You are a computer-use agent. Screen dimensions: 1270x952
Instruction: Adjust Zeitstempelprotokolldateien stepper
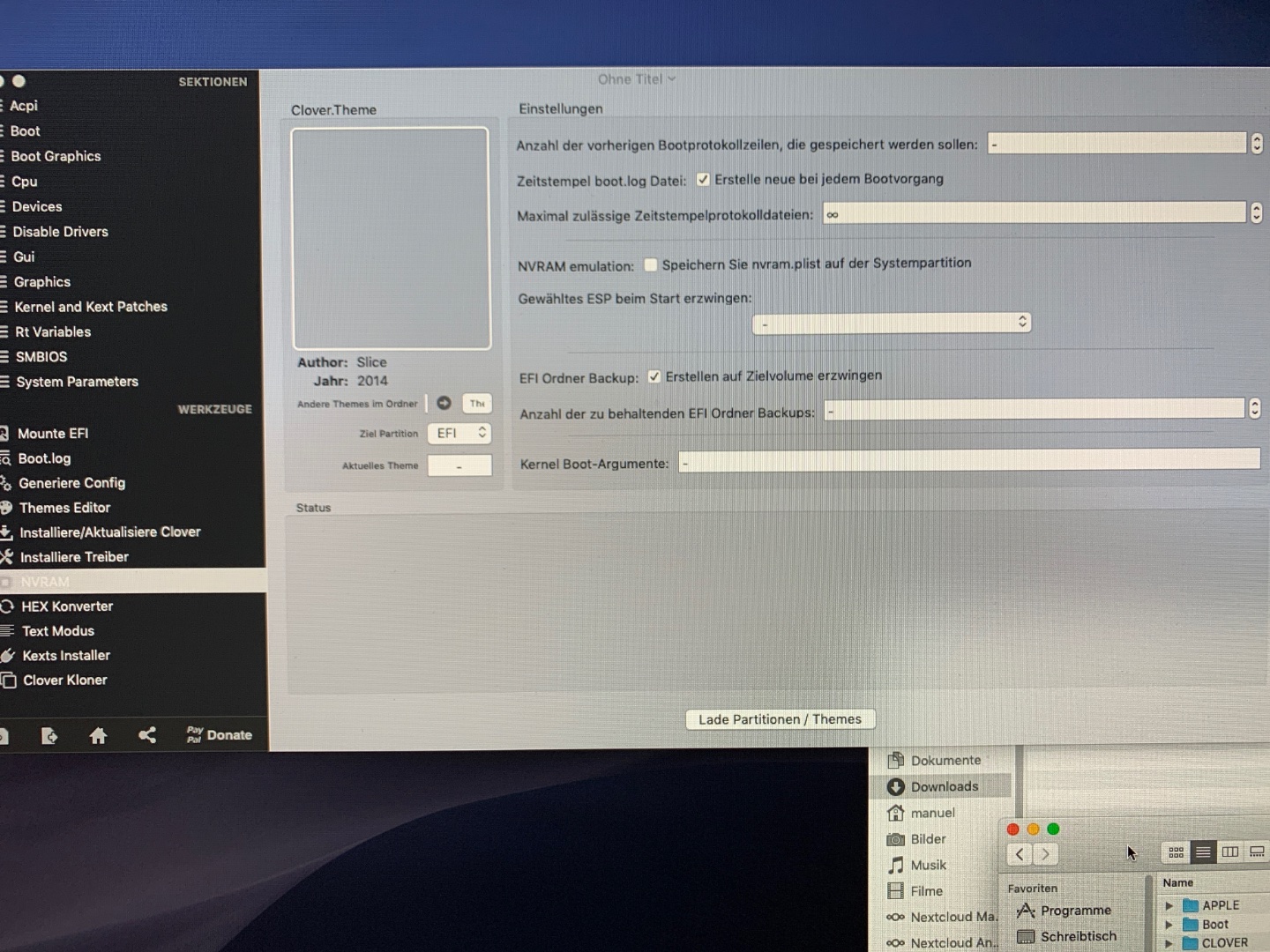pos(1256,212)
